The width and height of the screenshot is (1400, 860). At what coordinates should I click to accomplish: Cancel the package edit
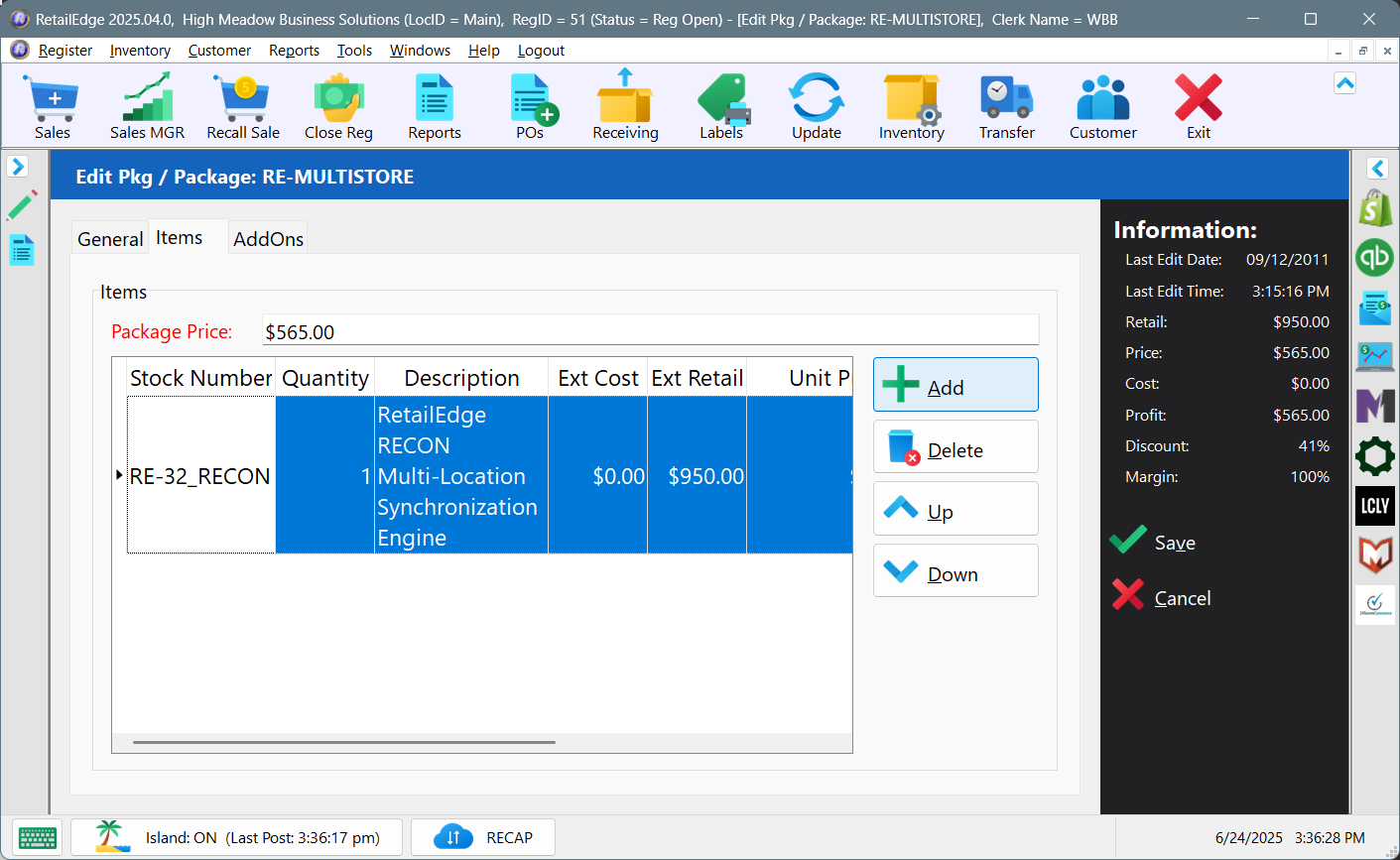coord(1162,596)
